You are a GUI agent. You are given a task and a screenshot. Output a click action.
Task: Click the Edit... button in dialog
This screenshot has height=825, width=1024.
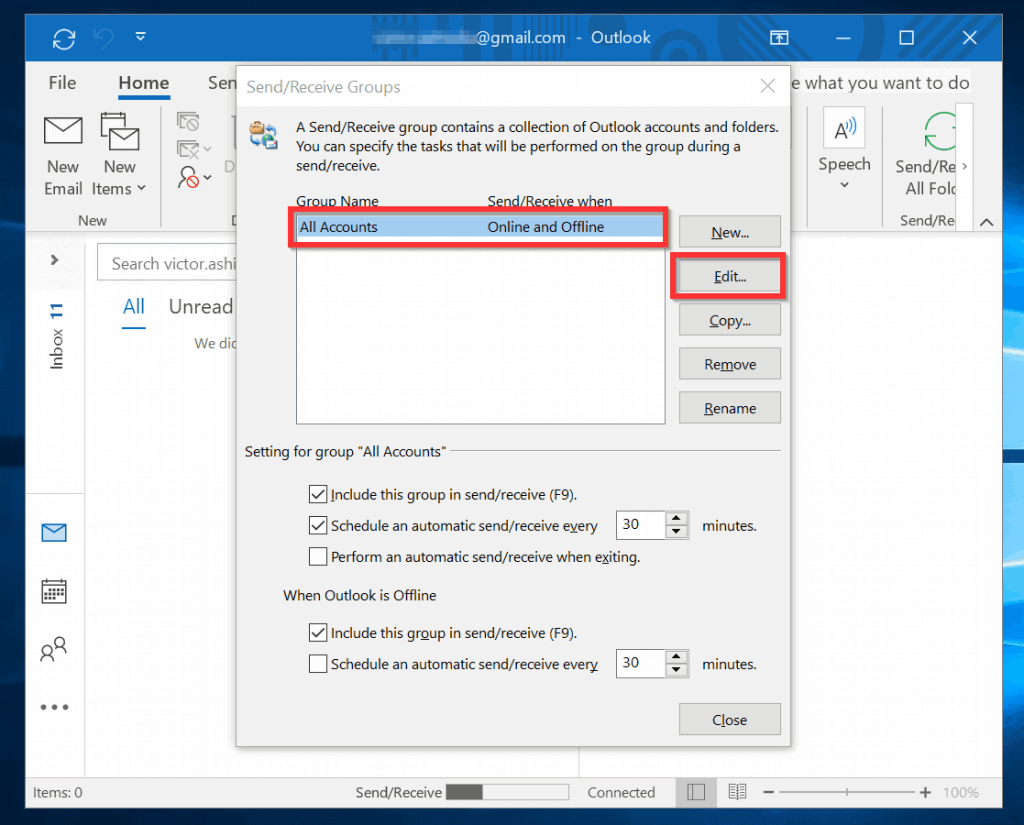pos(729,277)
